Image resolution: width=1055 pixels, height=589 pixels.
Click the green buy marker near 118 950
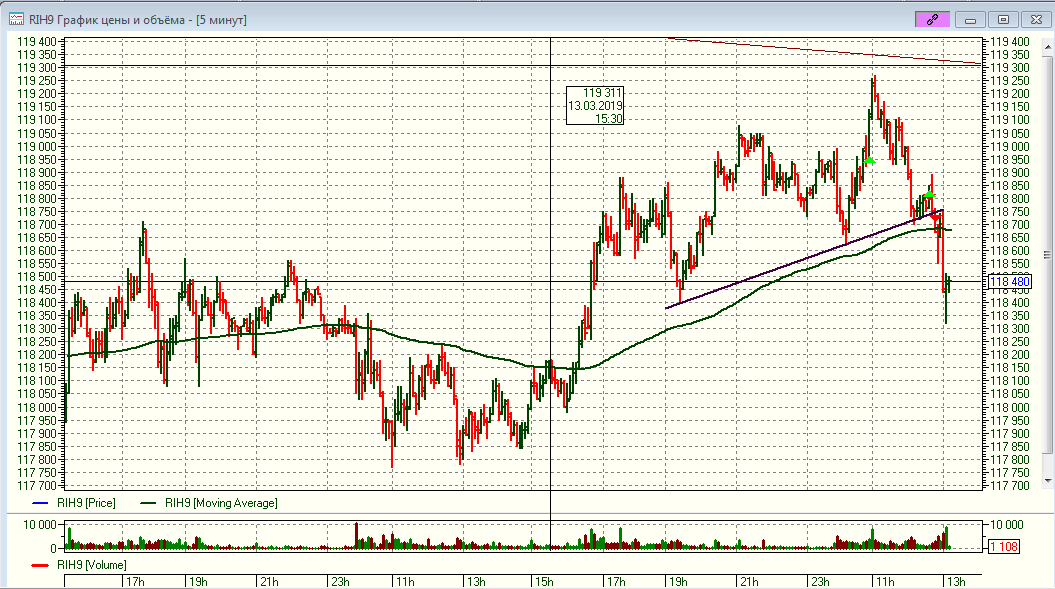(870, 160)
